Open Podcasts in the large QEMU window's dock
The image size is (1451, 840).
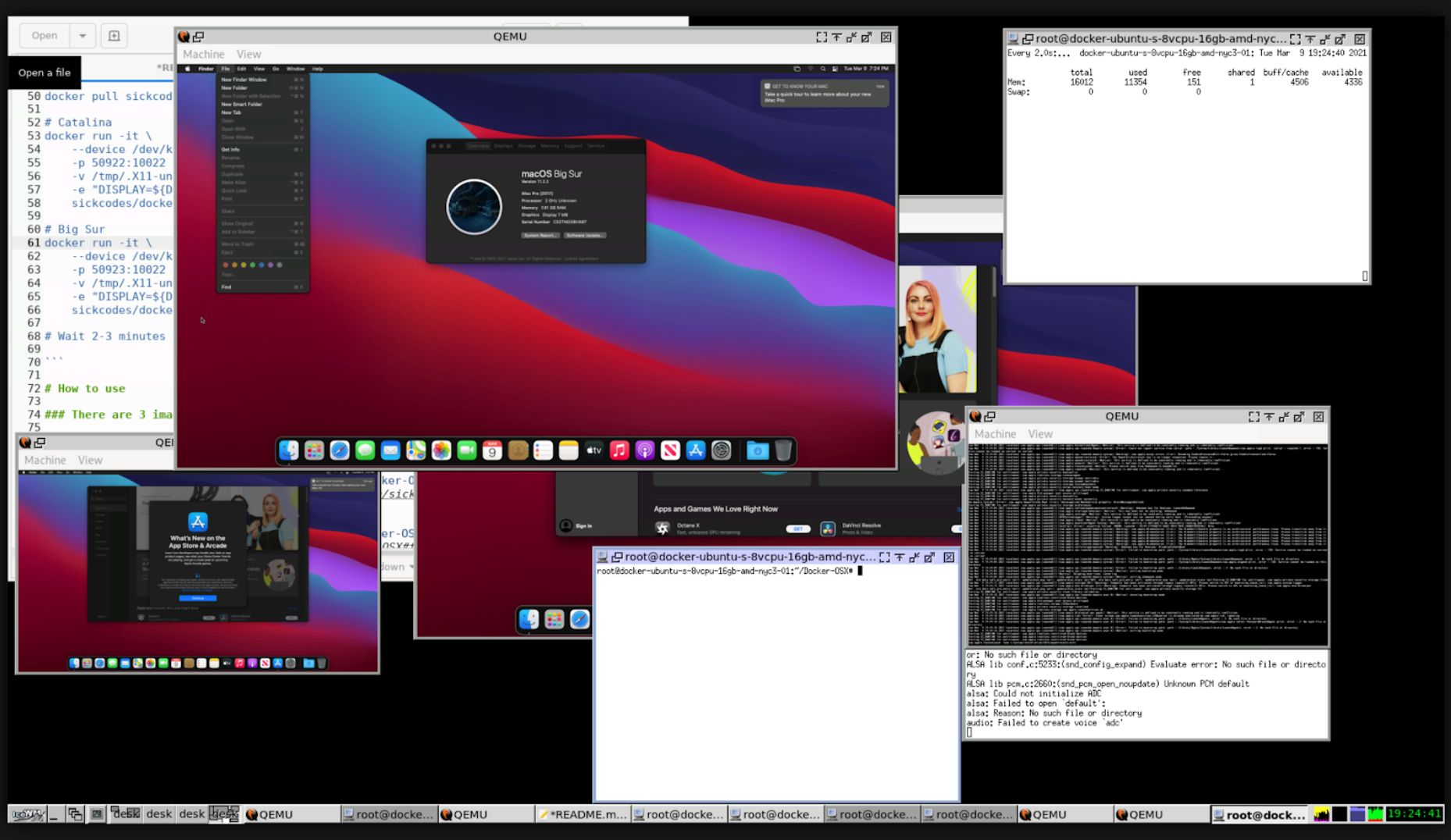[x=645, y=450]
